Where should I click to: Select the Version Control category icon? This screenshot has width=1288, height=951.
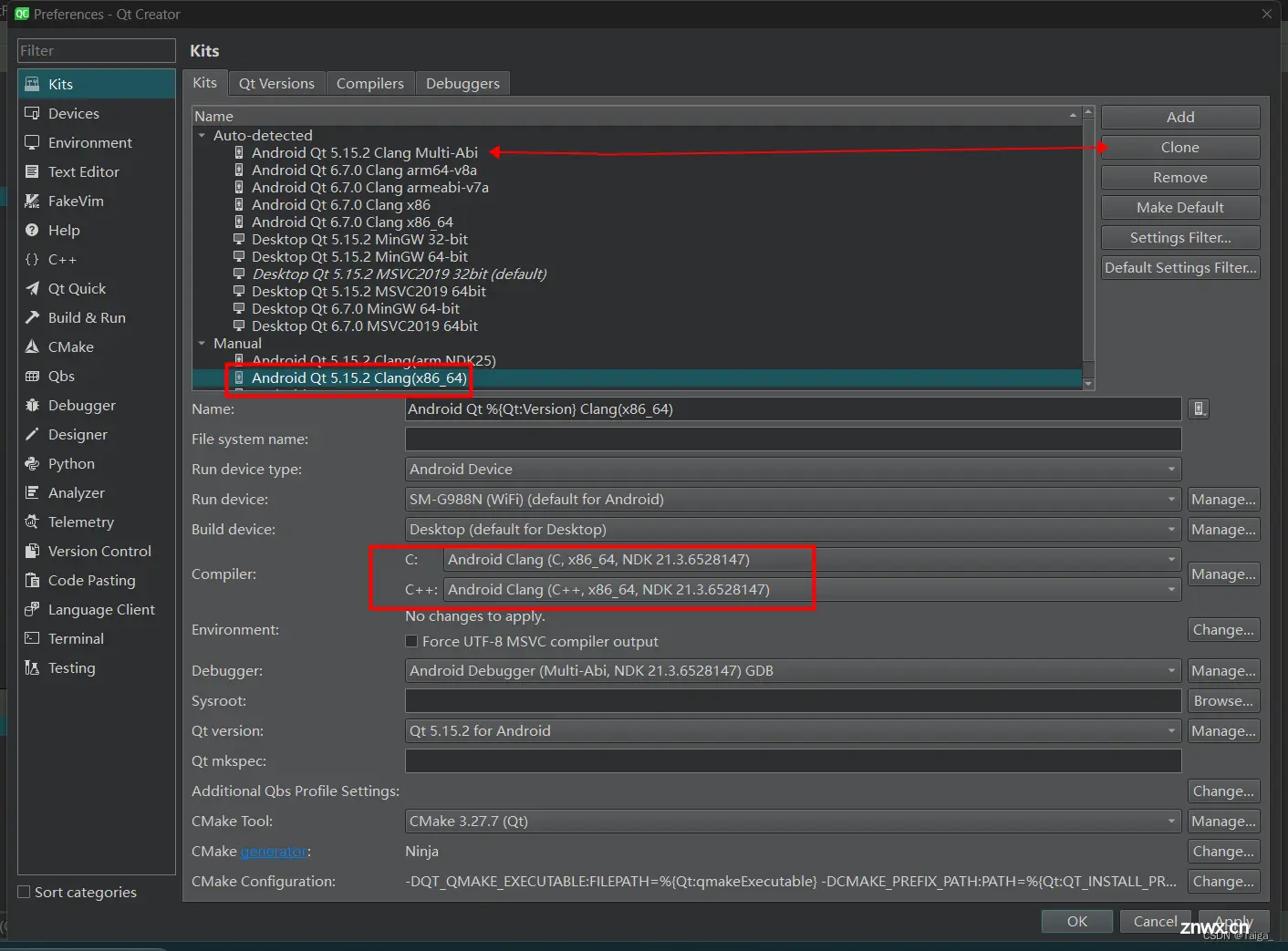(32, 551)
